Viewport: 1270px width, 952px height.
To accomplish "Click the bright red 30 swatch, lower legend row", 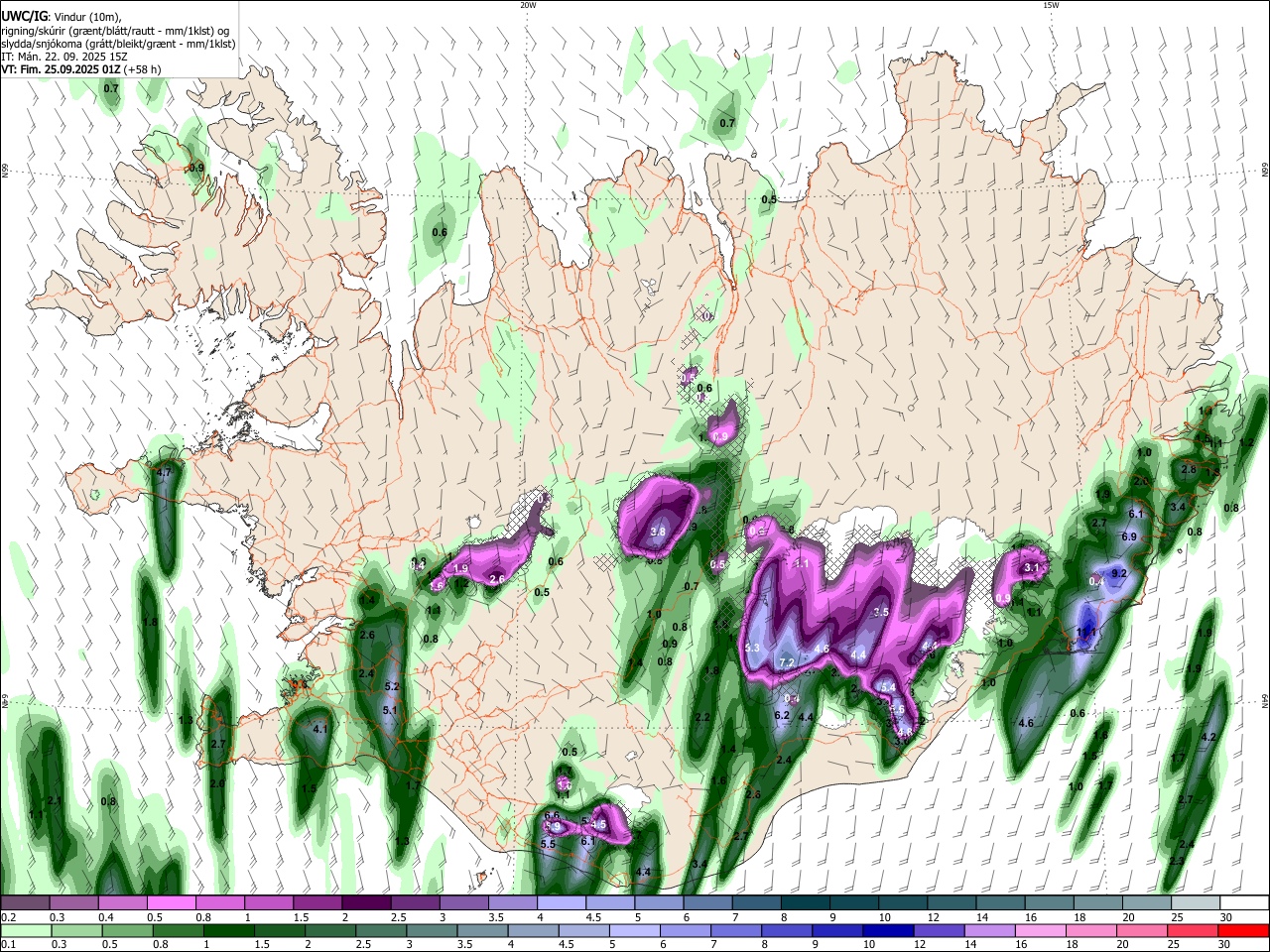I will (1244, 930).
